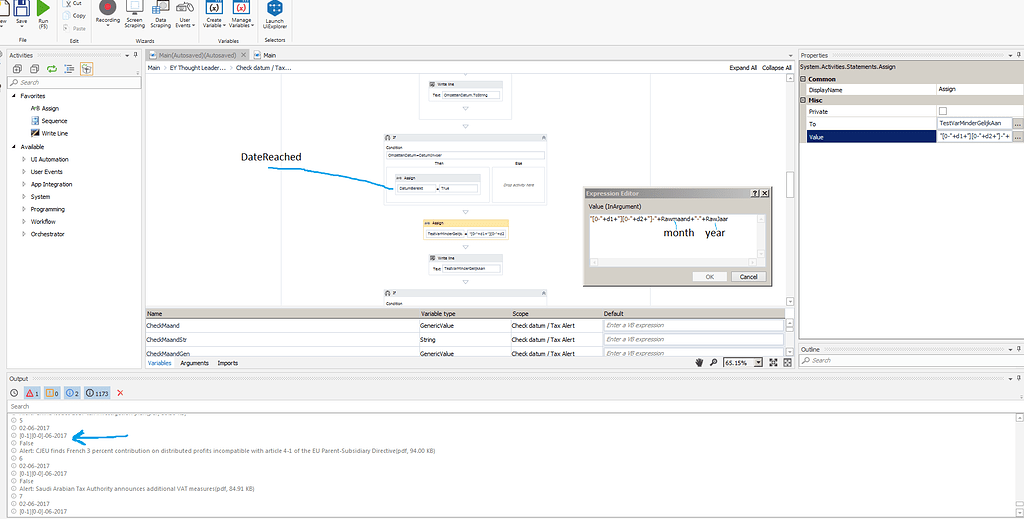The width and height of the screenshot is (1024, 519).
Task: Click Cancel in the Expression Editor
Action: click(x=748, y=277)
